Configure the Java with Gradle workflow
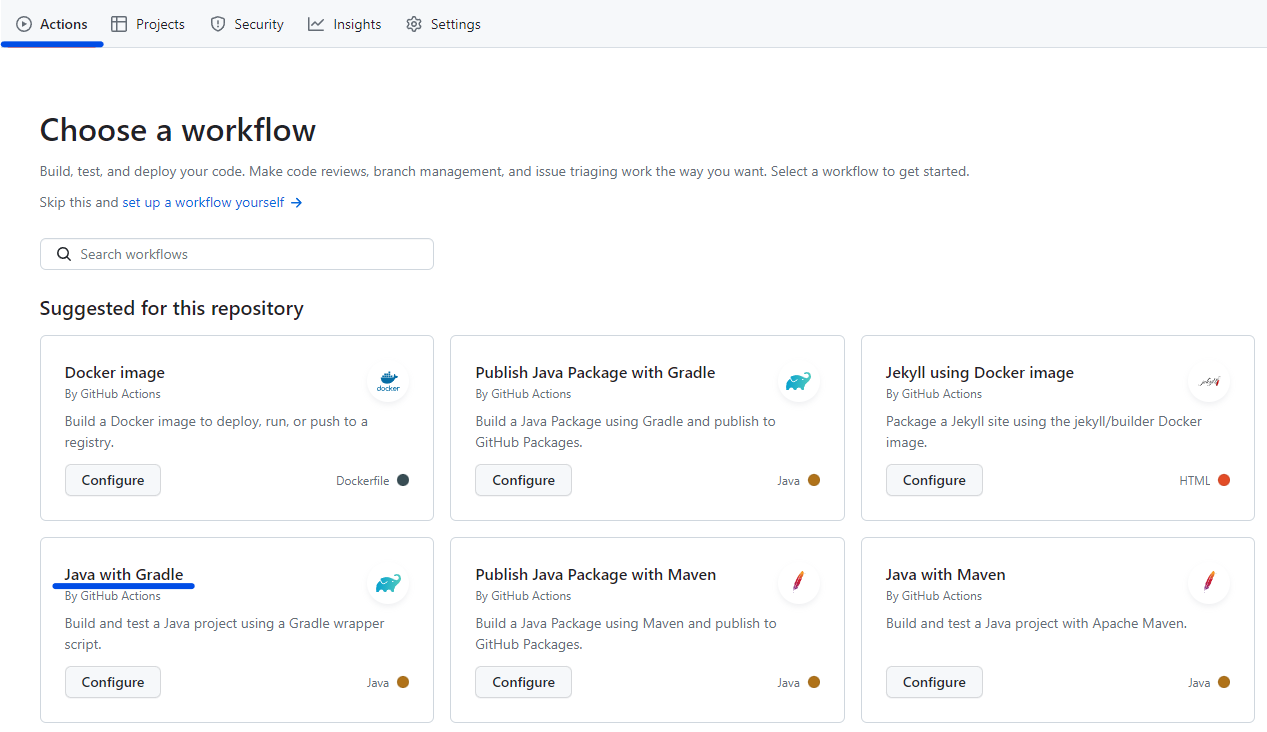Screen dimensions: 1267x732 point(113,682)
